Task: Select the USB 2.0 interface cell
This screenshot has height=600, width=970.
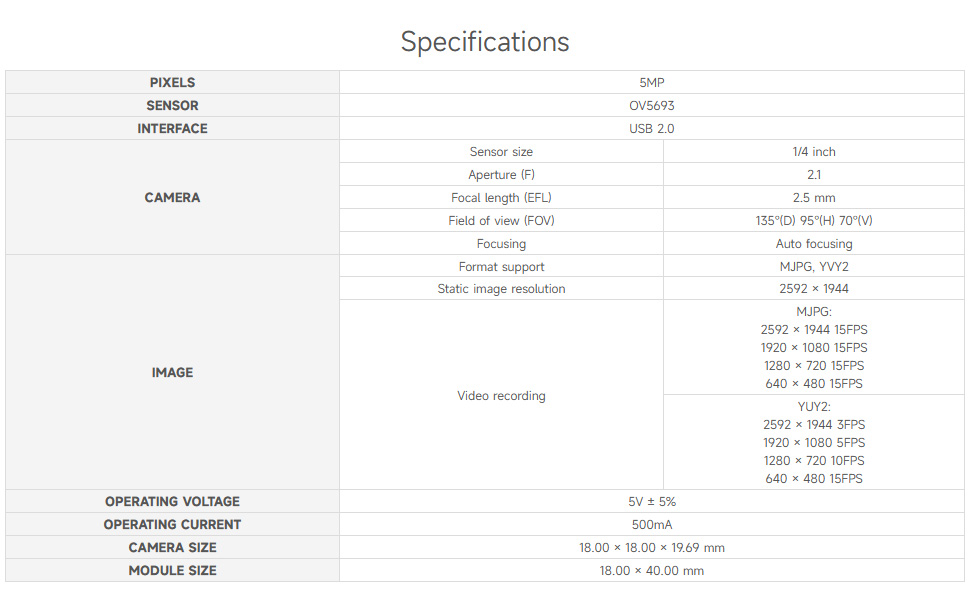Action: 651,129
